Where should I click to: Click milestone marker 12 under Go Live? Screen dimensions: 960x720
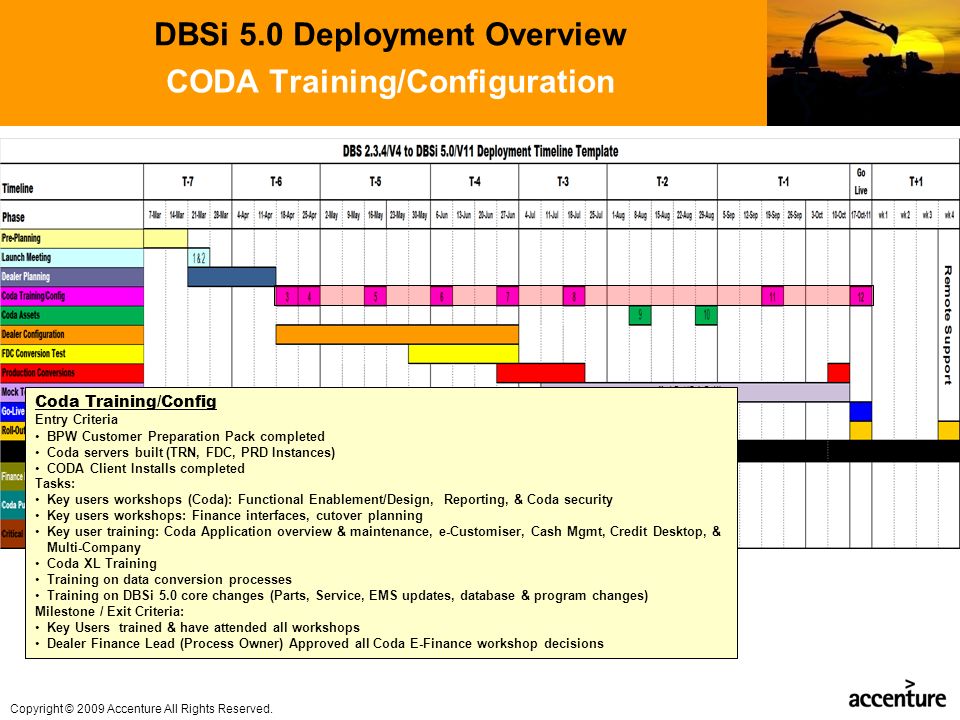point(861,296)
